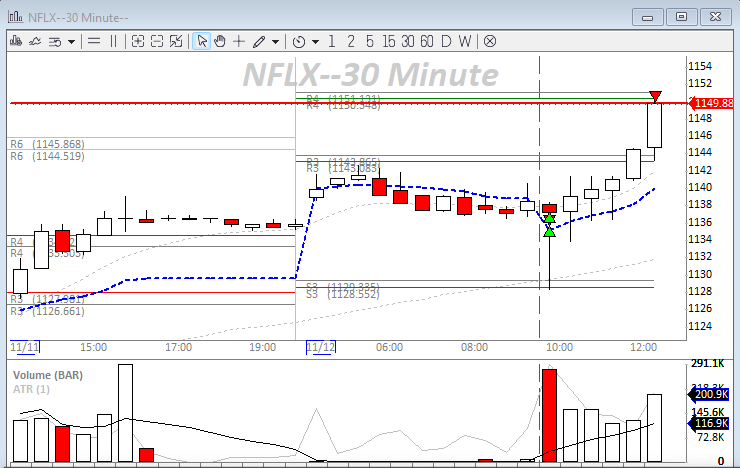Reset chart zoom with the fit icon

point(176,42)
